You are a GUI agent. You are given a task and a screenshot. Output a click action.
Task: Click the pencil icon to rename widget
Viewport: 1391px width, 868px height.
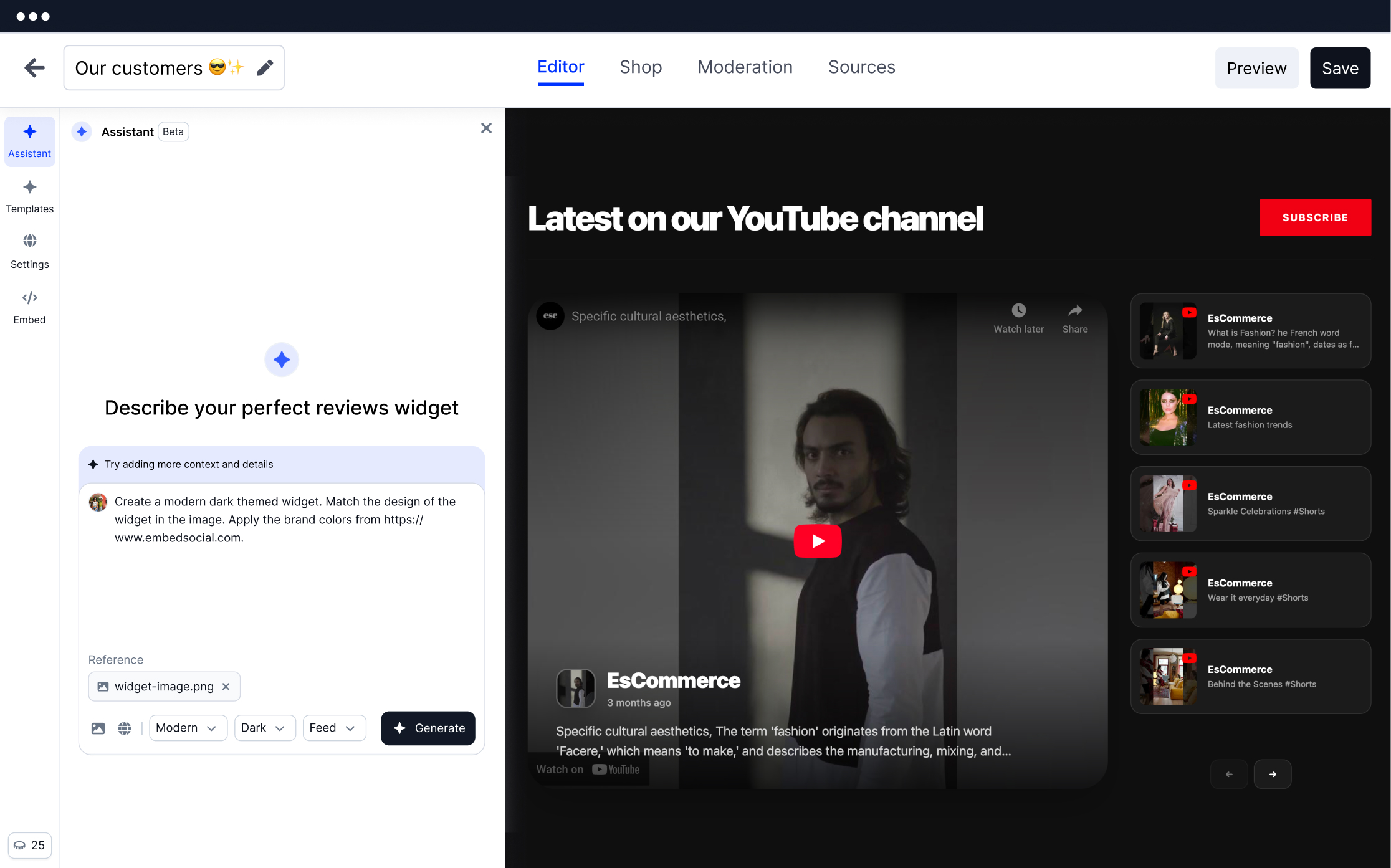click(265, 68)
